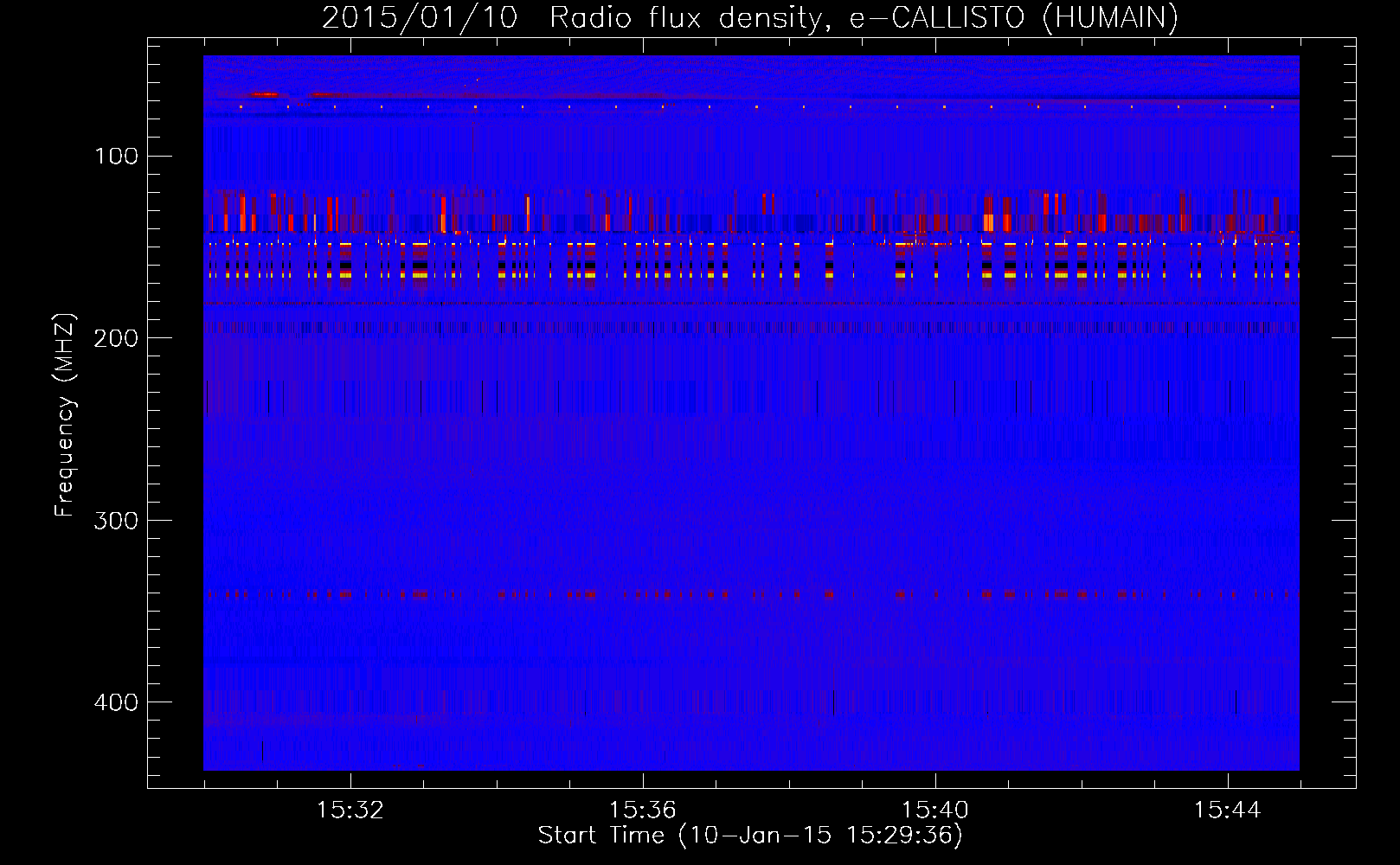Select the 'Start Time (10-Jan-15 15:29:36)' axis caption
This screenshot has height=865, width=1400.
tap(750, 836)
